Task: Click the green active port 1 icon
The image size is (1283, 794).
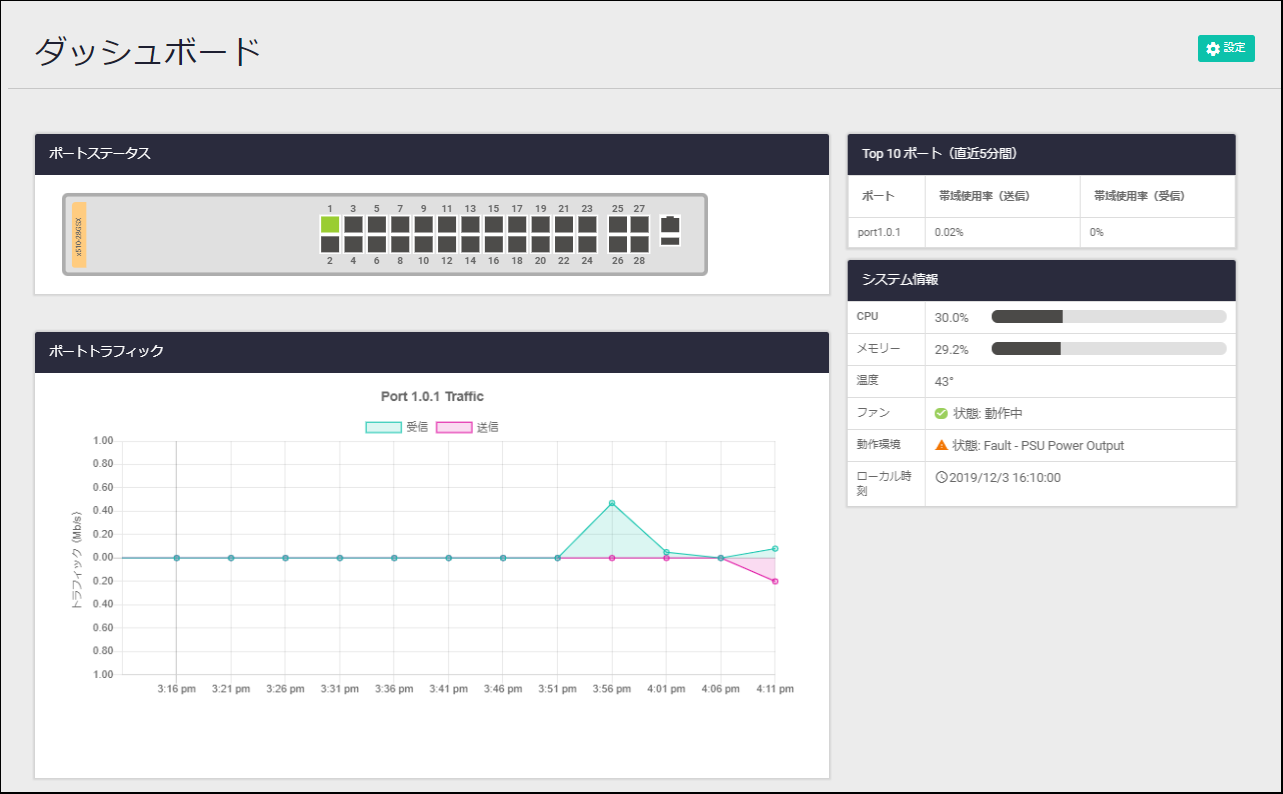Action: click(330, 224)
